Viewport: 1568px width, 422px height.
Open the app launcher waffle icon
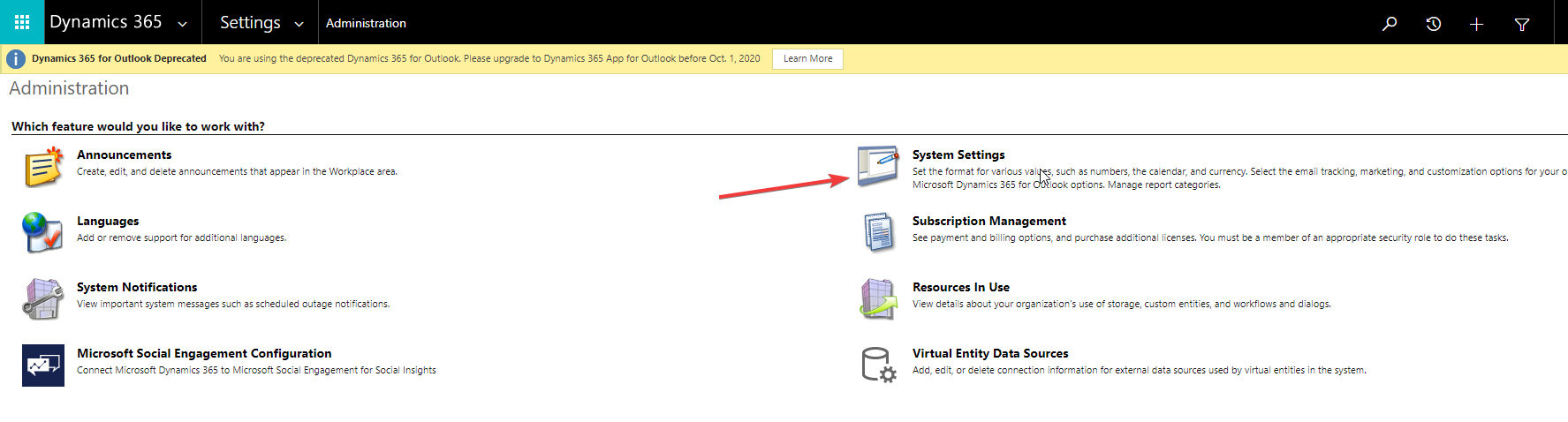[x=22, y=22]
